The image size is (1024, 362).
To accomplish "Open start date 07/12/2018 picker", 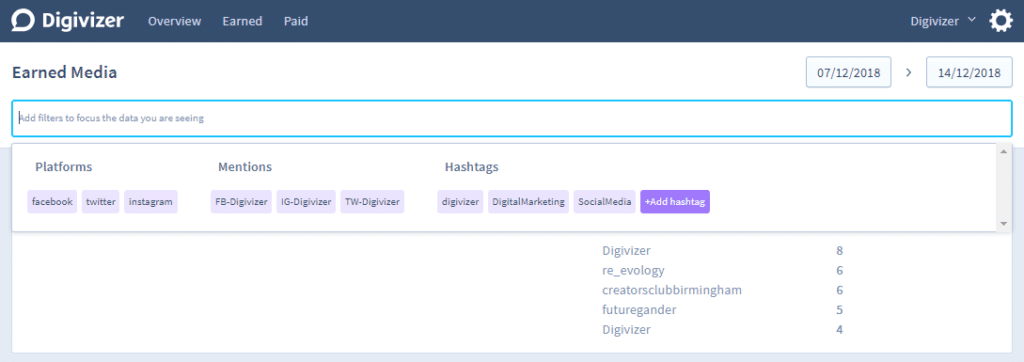I will point(848,73).
